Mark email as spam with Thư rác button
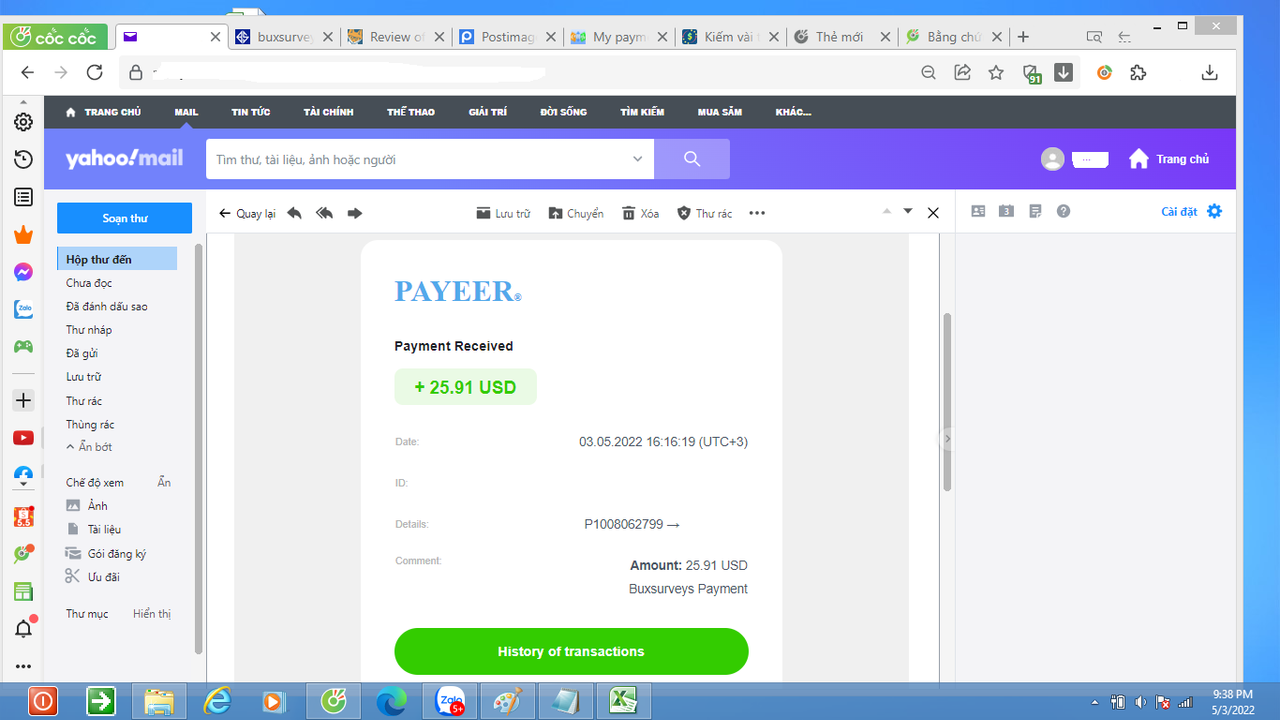The width and height of the screenshot is (1280, 720). coord(705,213)
